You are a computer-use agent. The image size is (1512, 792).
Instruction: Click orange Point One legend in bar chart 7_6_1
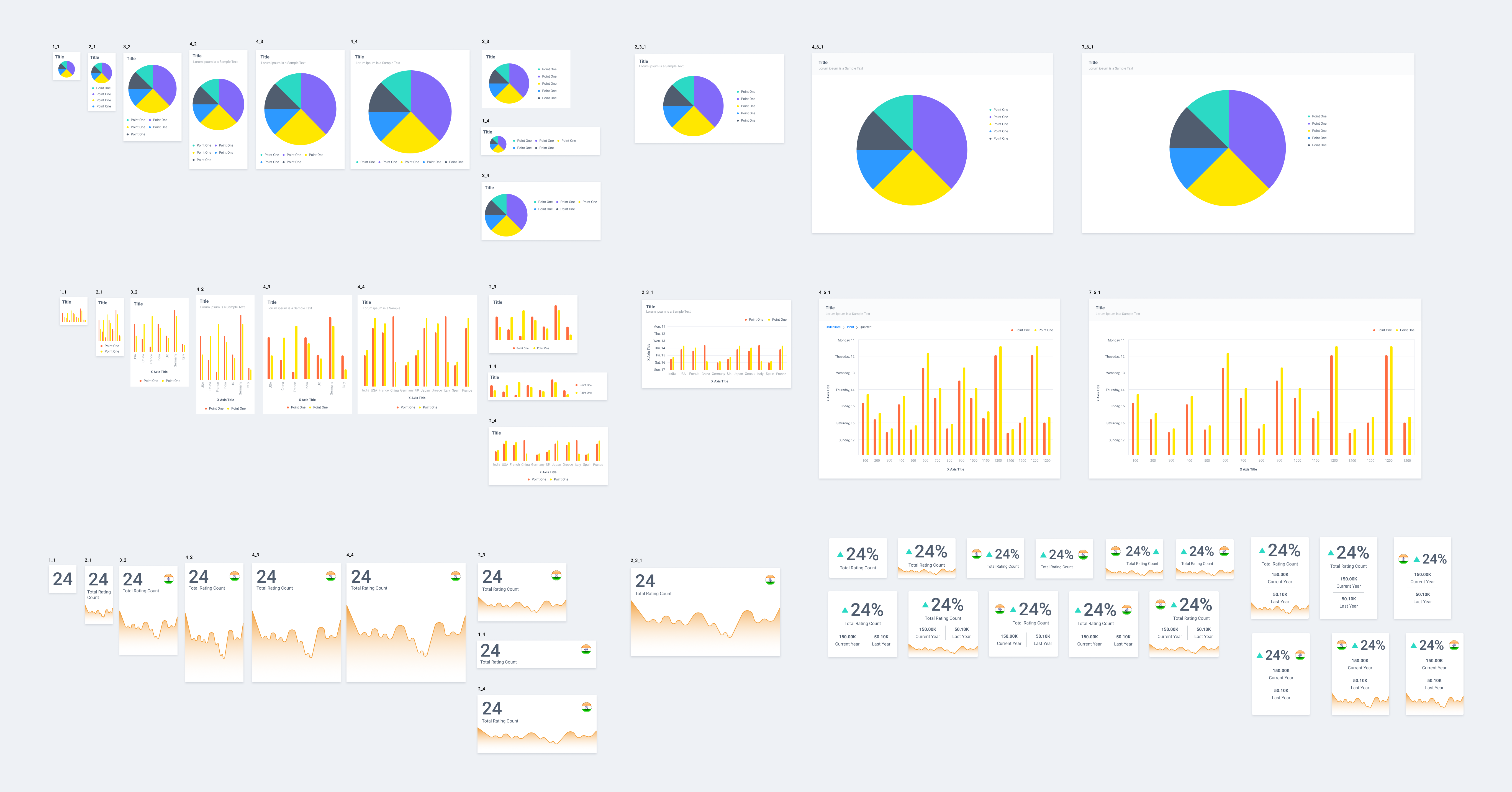coord(1382,330)
